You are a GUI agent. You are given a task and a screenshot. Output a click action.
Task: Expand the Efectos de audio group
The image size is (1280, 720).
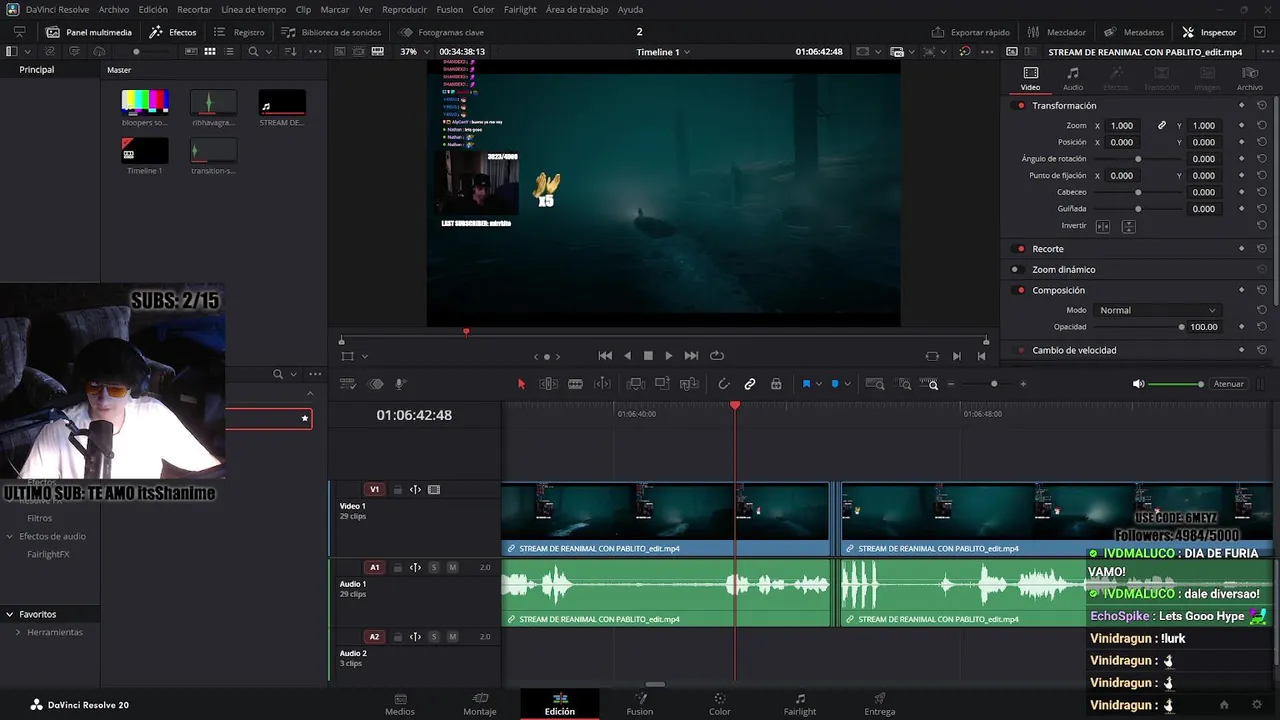tap(10, 536)
